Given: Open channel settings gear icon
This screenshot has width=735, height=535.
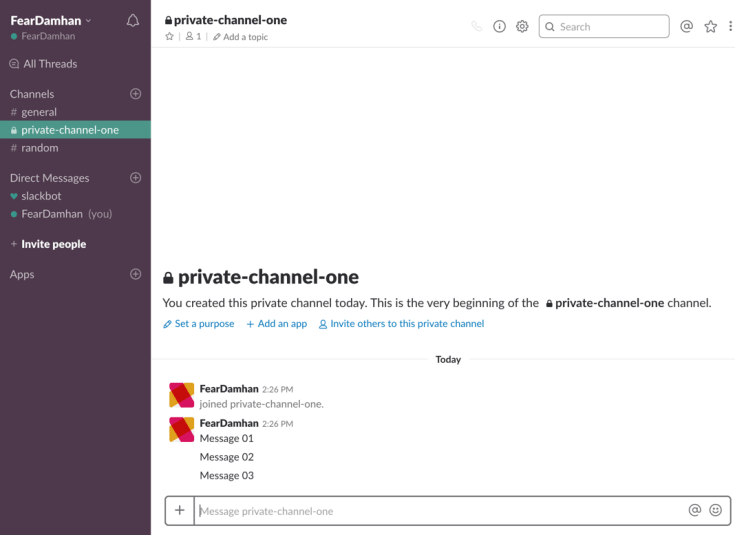Looking at the screenshot, I should [522, 27].
